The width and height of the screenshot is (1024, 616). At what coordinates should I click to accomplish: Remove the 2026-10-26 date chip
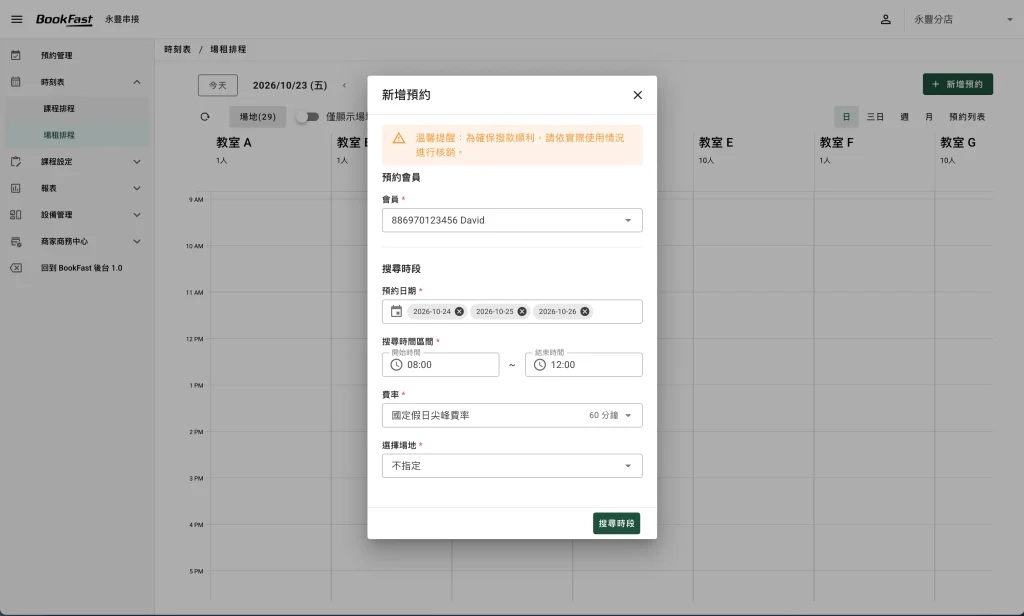[x=585, y=312]
